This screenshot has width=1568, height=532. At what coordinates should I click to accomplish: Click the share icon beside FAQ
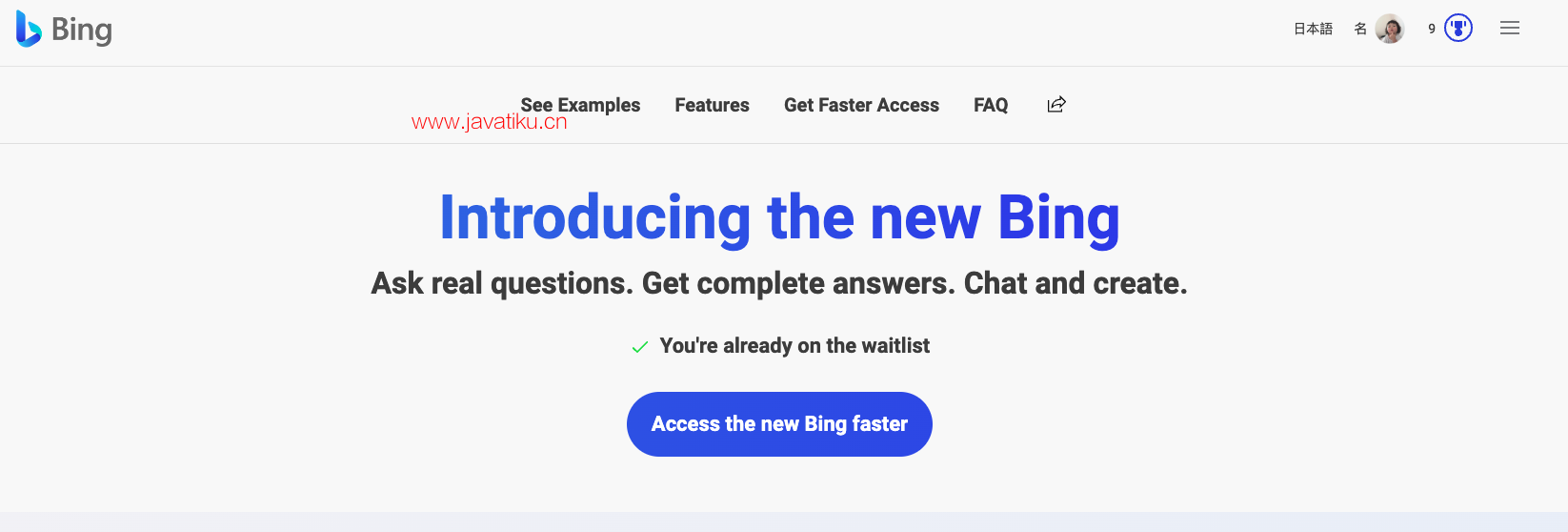[x=1056, y=105]
